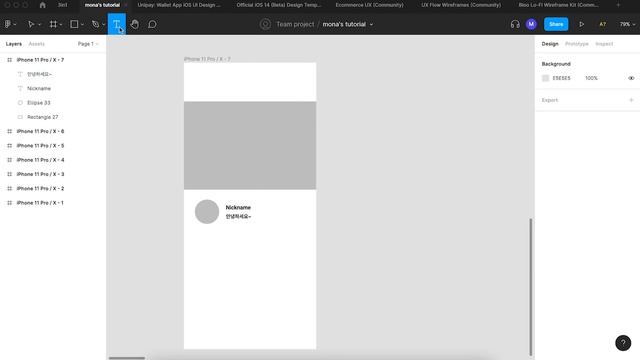Select the Text tool
The height and width of the screenshot is (360, 640).
(x=117, y=24)
